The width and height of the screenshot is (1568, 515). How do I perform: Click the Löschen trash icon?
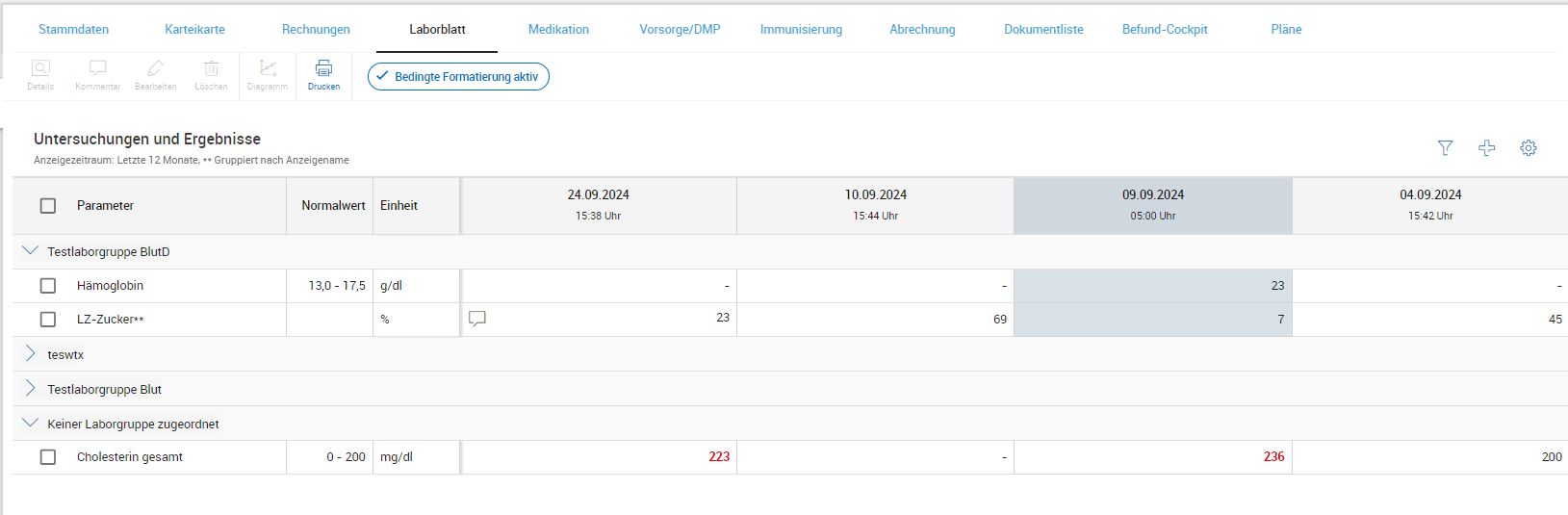pyautogui.click(x=211, y=69)
